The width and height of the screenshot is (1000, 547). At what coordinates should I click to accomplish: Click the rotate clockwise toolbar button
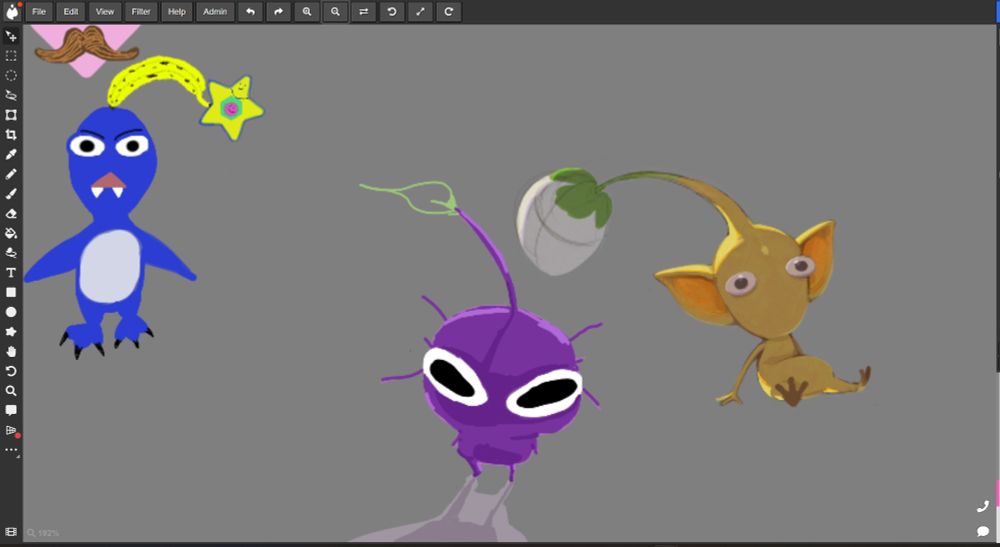coord(448,11)
